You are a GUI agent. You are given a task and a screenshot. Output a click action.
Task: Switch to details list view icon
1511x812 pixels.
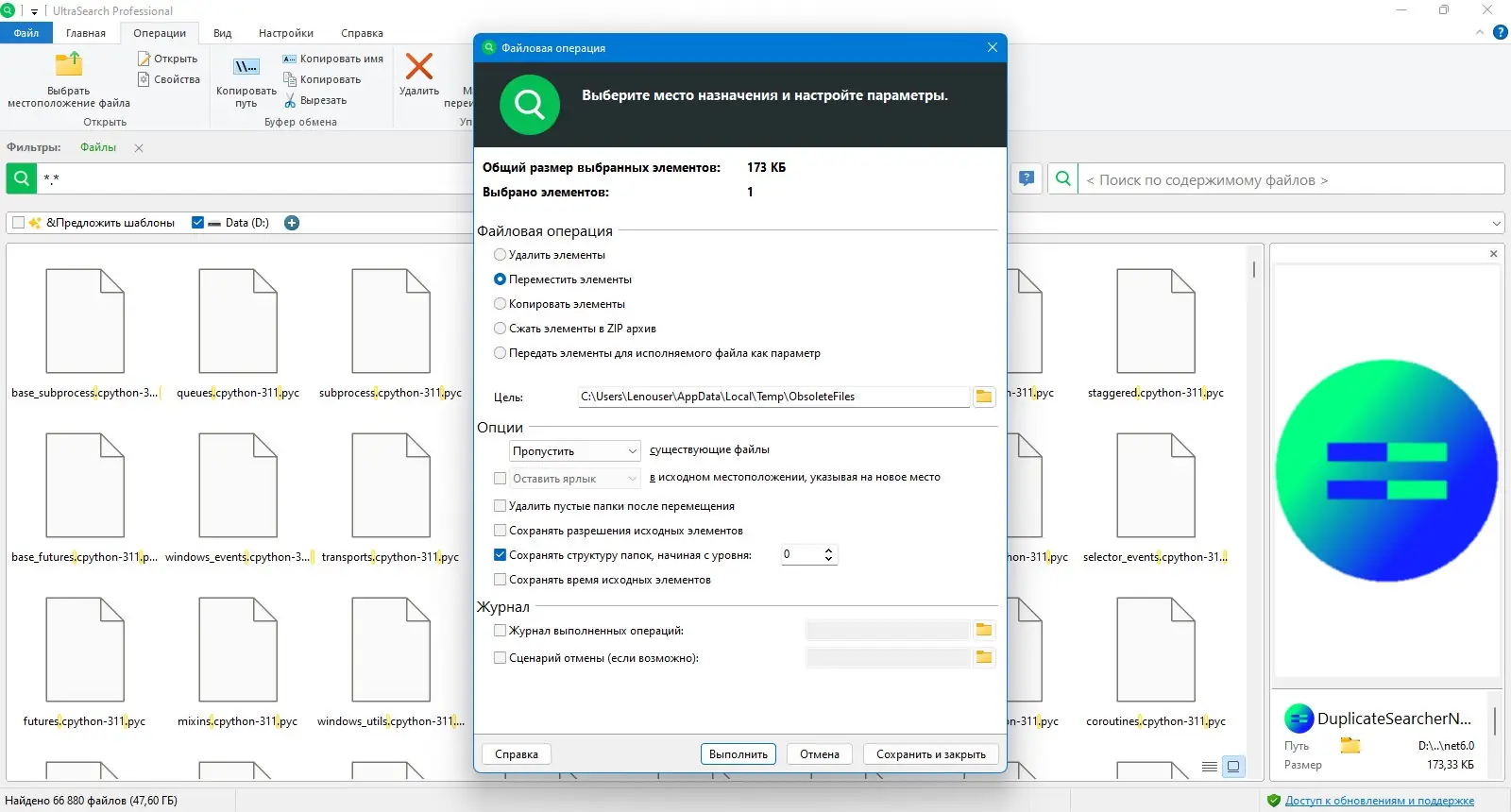1210,767
